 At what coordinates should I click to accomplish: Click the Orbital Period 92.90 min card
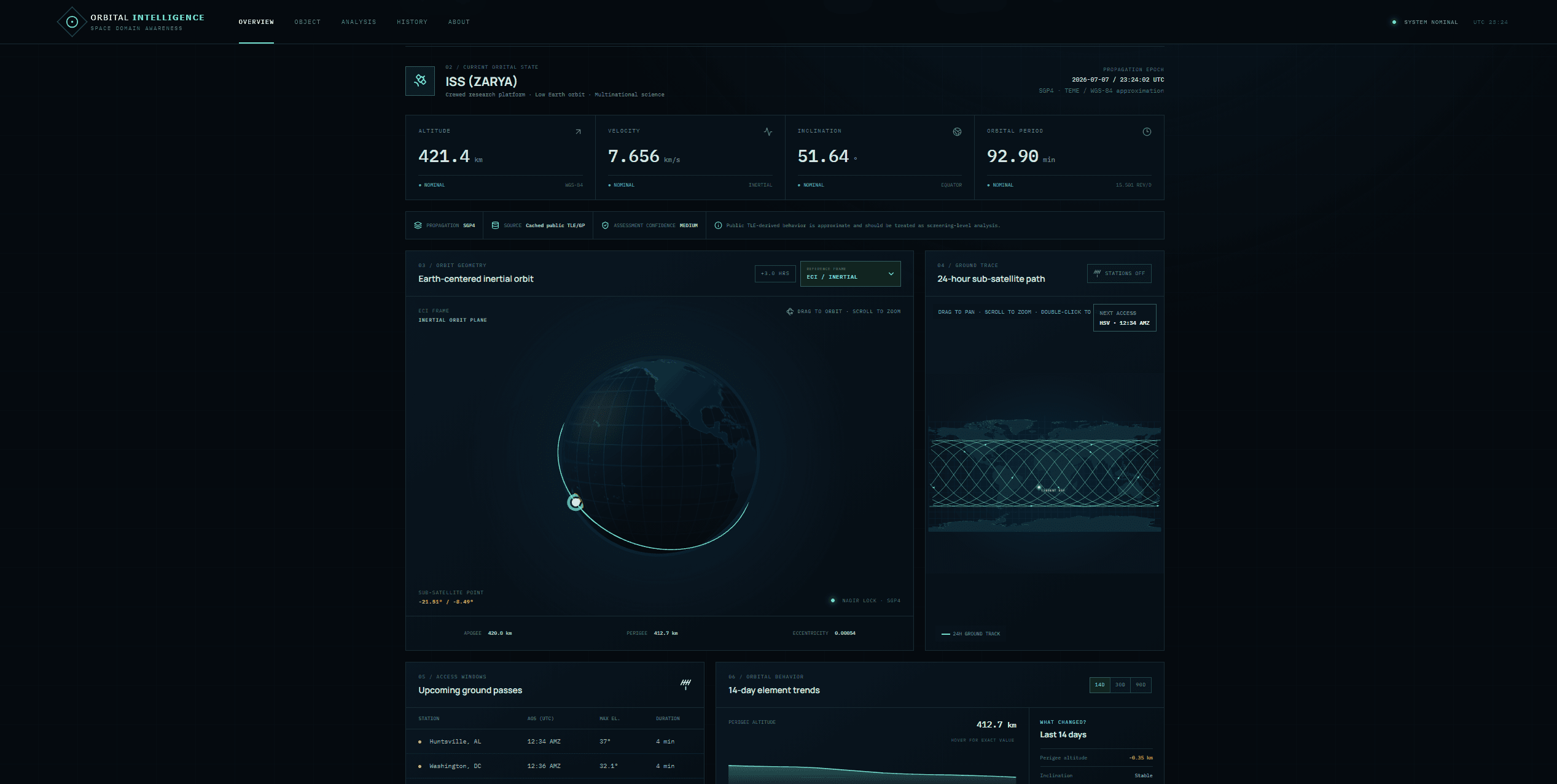(1069, 157)
